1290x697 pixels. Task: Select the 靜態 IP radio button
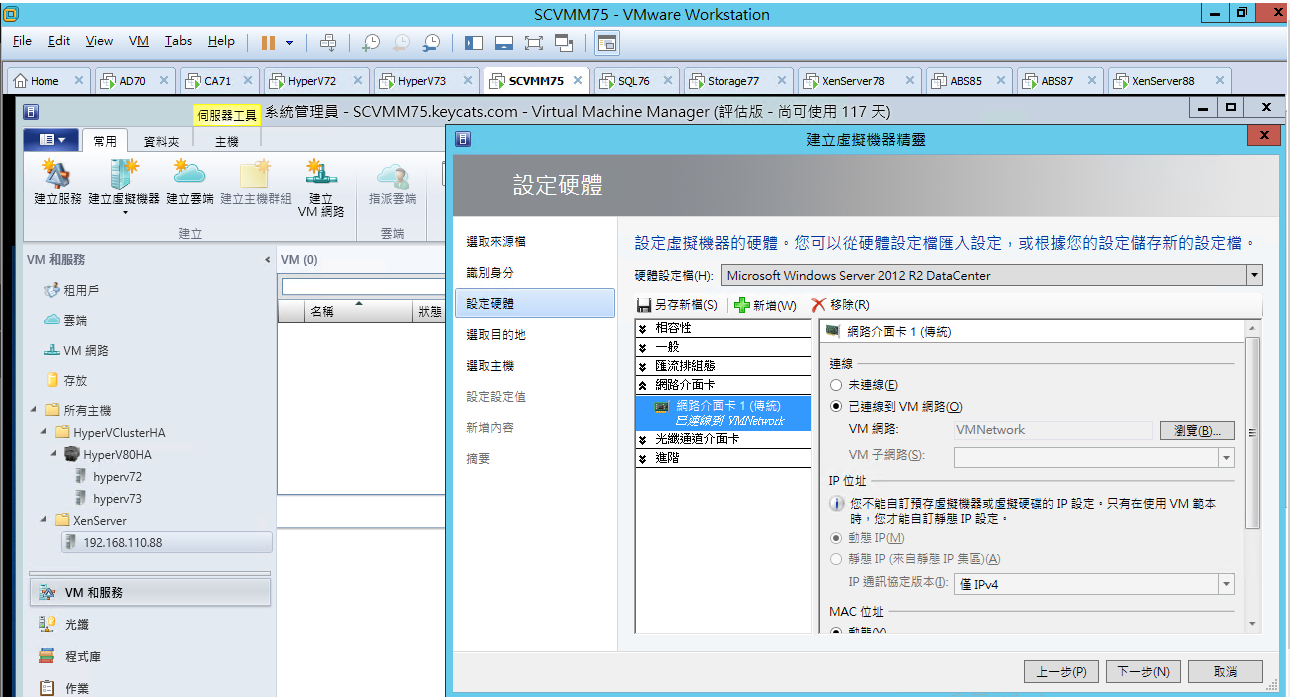[x=836, y=559]
